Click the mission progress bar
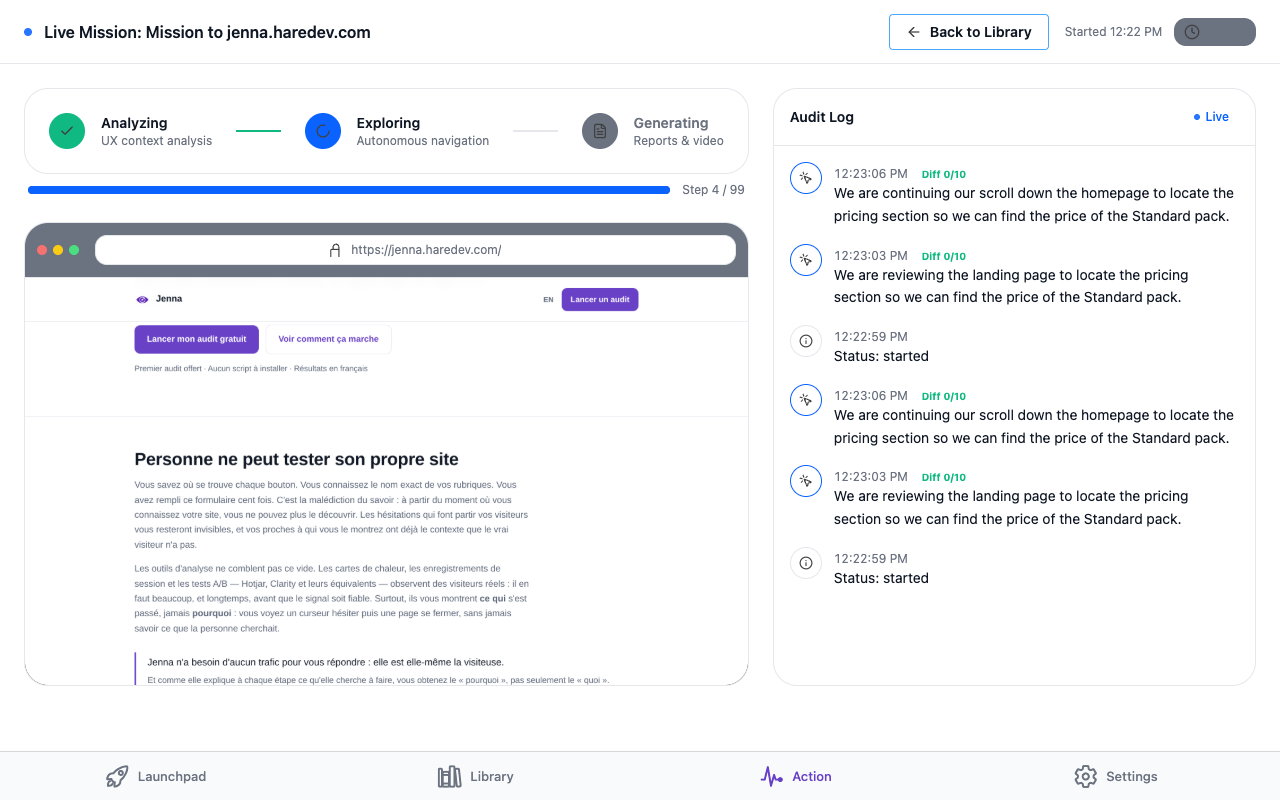 pos(349,190)
